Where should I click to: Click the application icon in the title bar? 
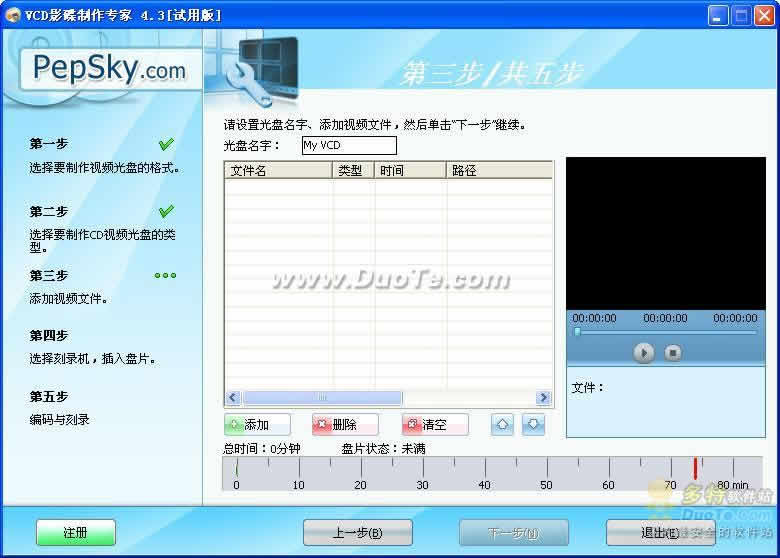tap(13, 15)
